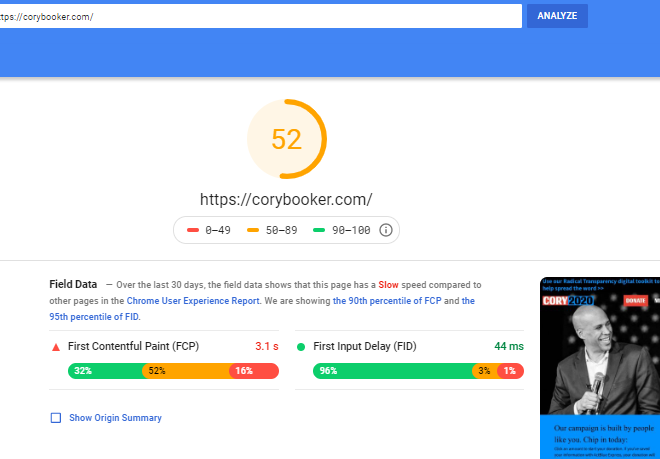
Task: Open the Cory 2020 page screenshot thumbnail
Action: (600, 368)
